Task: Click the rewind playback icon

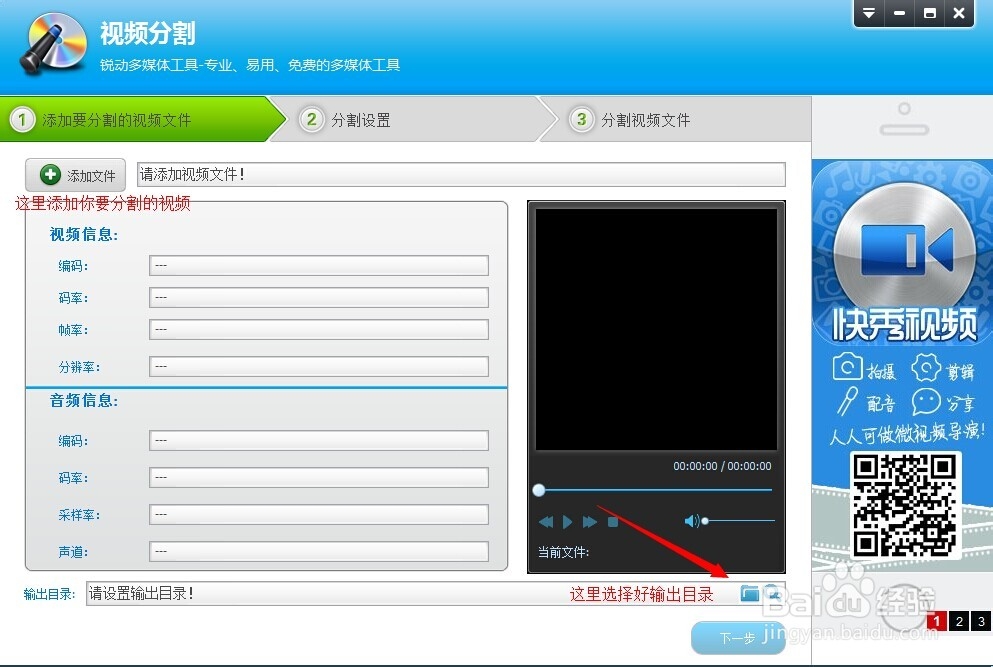Action: click(x=546, y=522)
